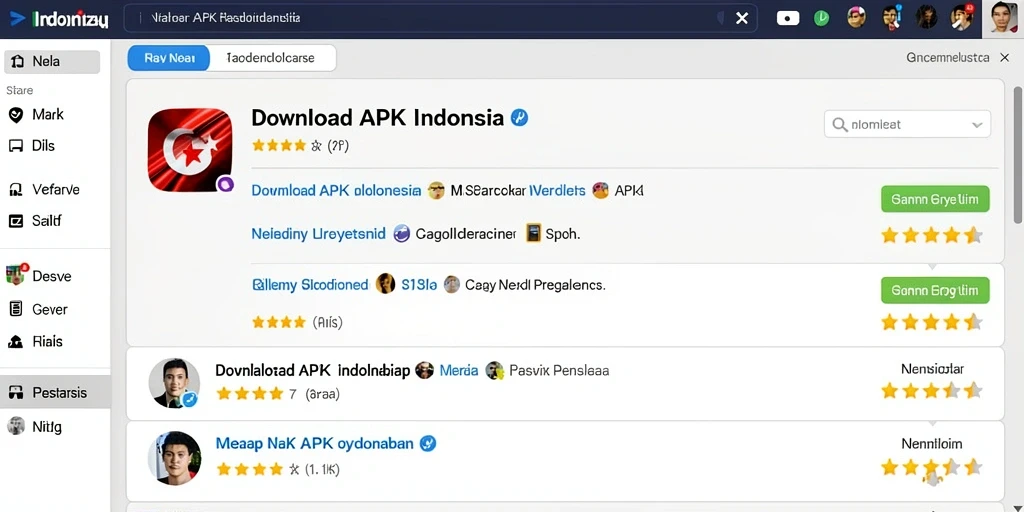Click the Nitig avatar icon in sidebar
1024x512 pixels.
tap(16, 426)
